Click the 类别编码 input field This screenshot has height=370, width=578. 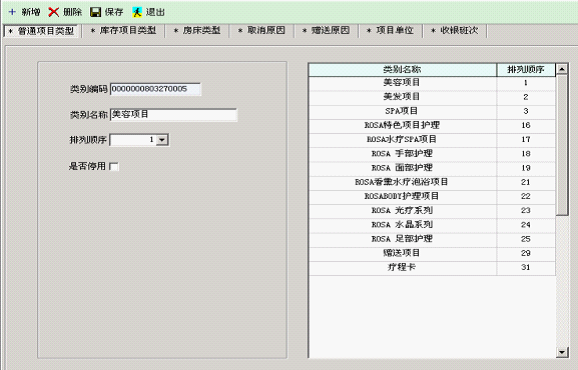[x=155, y=89]
